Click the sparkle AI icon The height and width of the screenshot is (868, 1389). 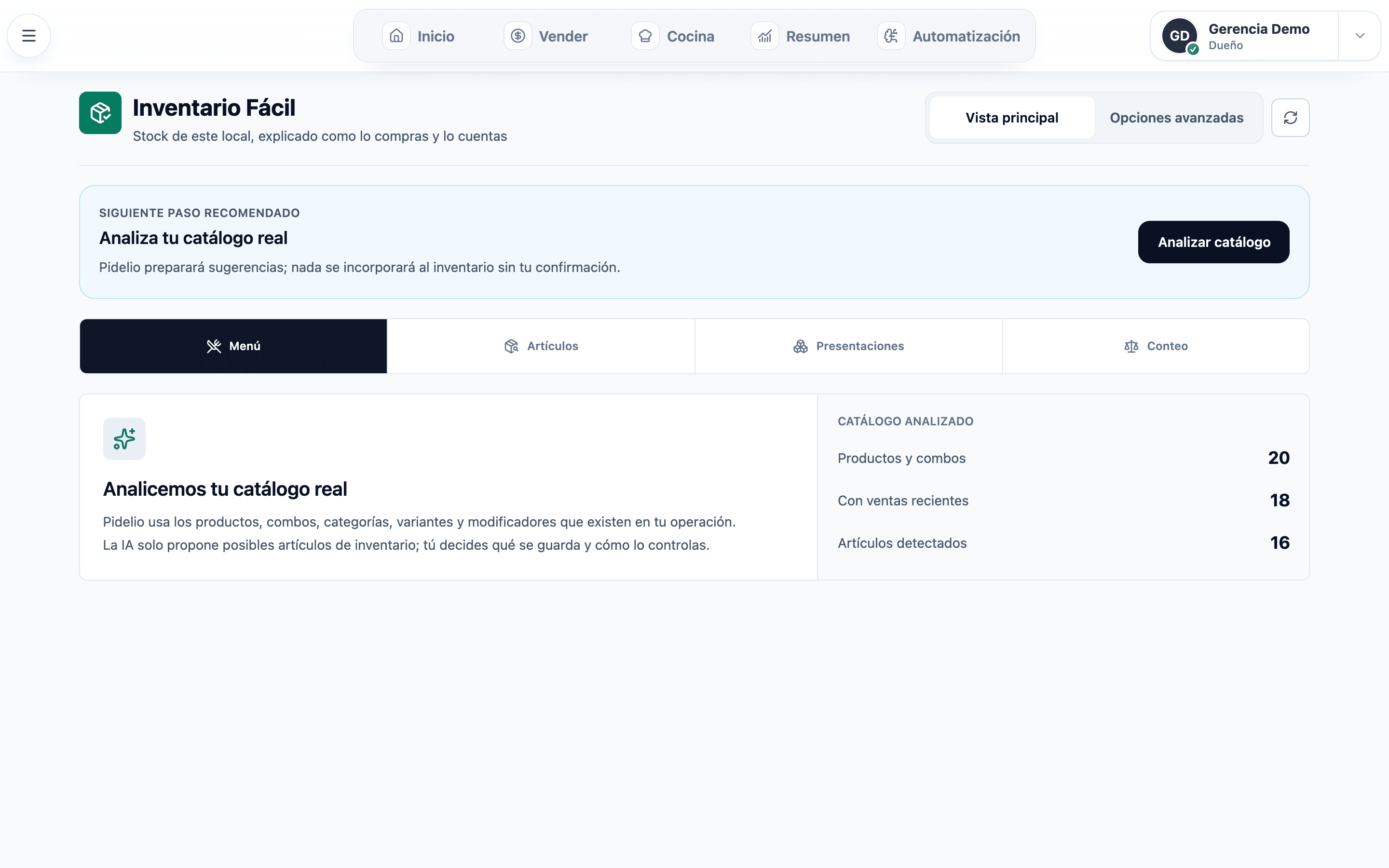point(124,439)
